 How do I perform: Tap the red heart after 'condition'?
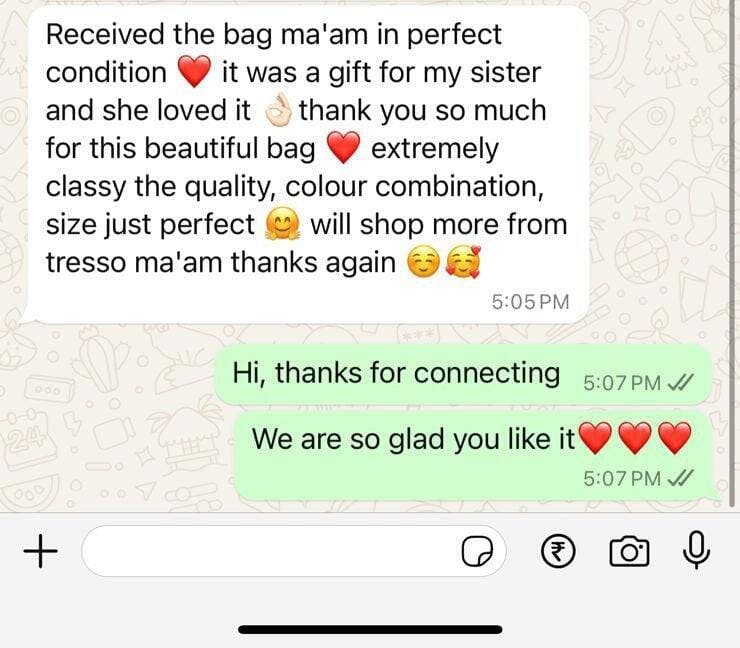point(194,71)
